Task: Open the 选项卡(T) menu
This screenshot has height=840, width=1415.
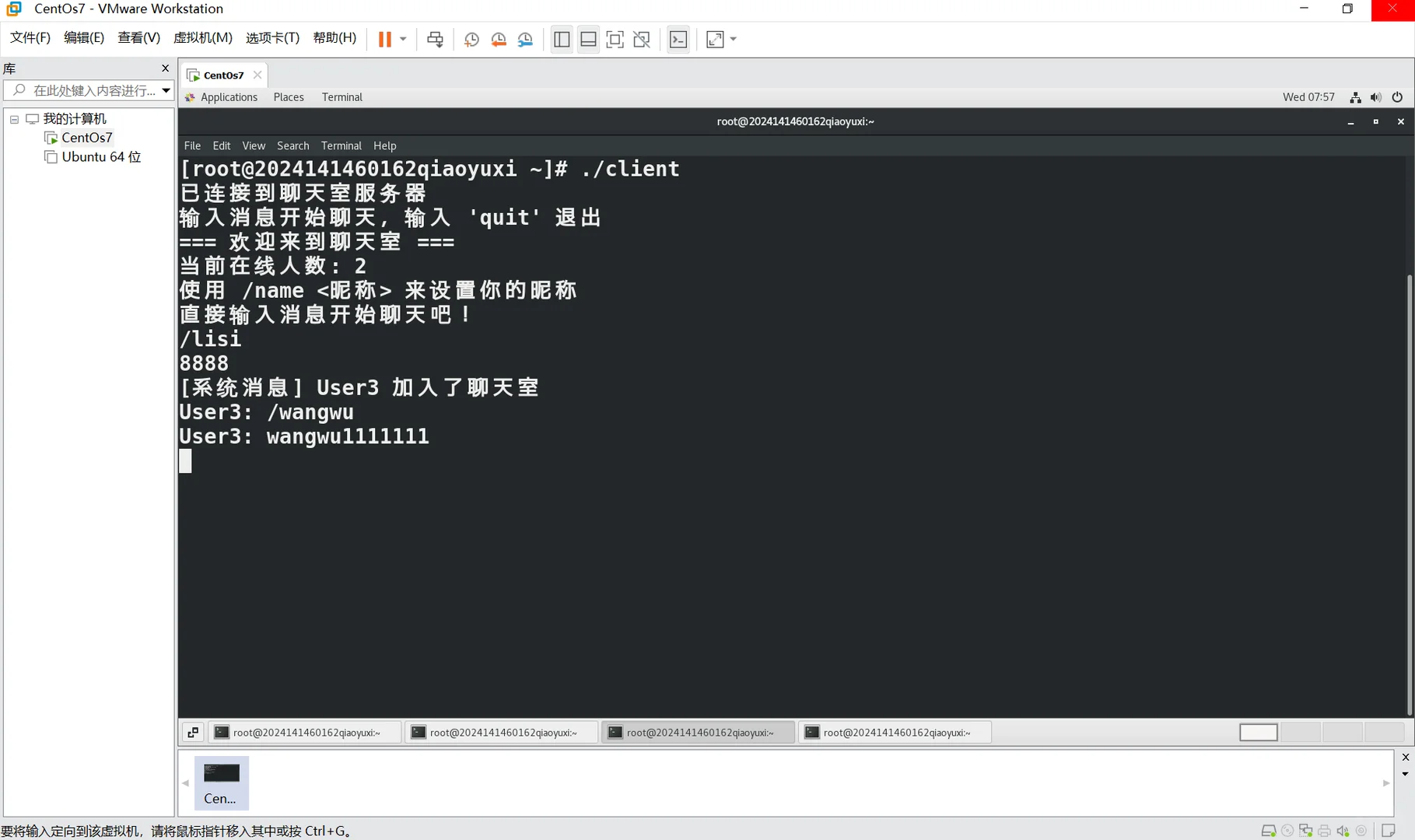Action: (272, 38)
